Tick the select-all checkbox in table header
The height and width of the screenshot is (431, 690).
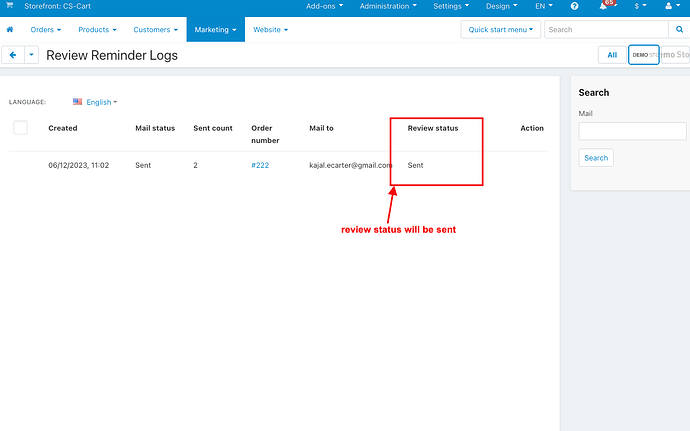pos(20,127)
